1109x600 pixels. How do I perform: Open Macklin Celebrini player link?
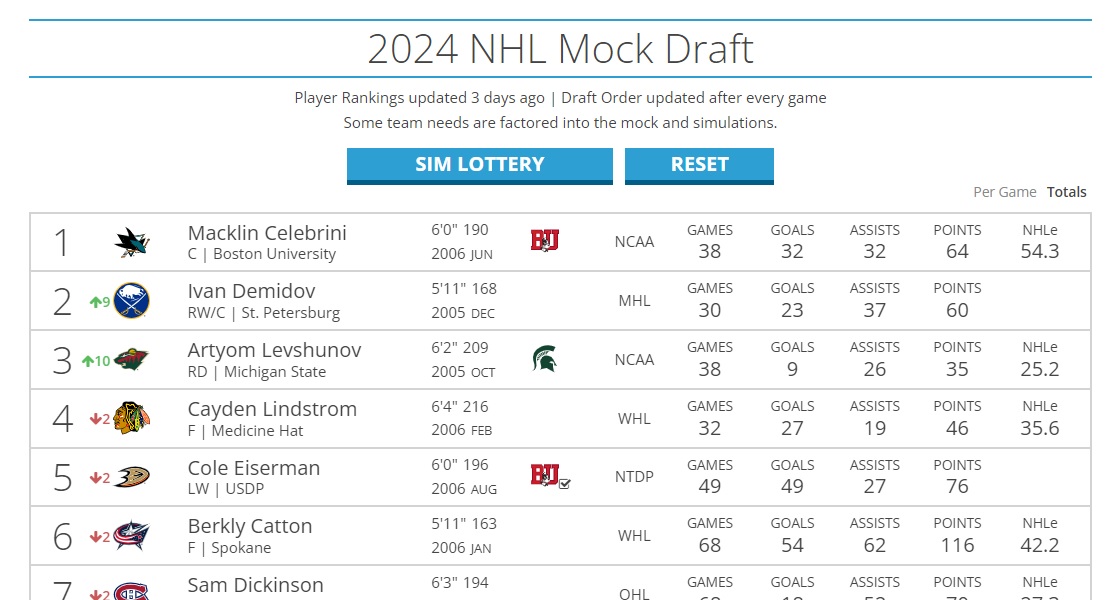click(267, 233)
